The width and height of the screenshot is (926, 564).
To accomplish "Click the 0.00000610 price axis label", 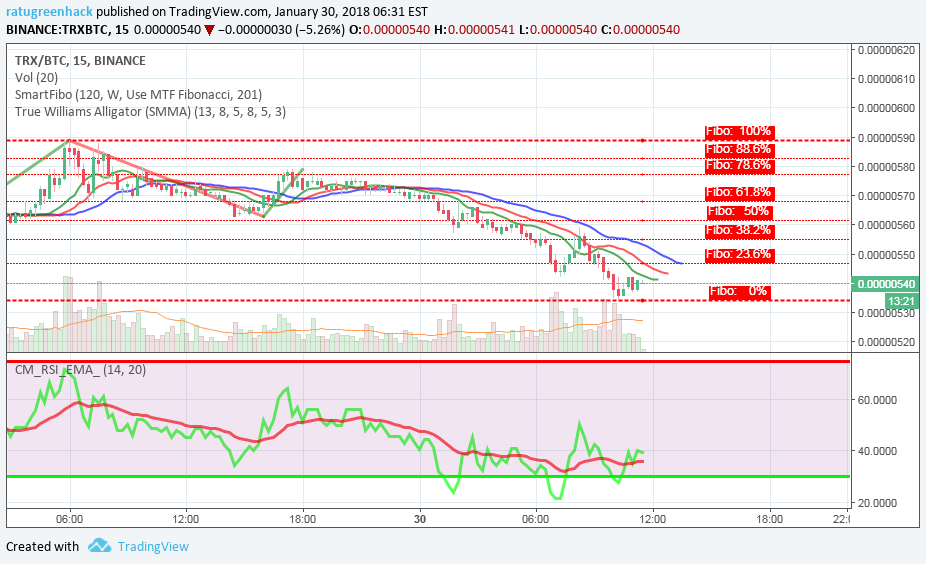I will 886,79.
